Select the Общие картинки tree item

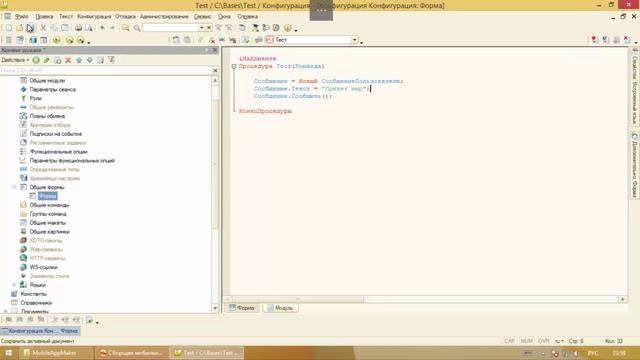[x=49, y=231]
